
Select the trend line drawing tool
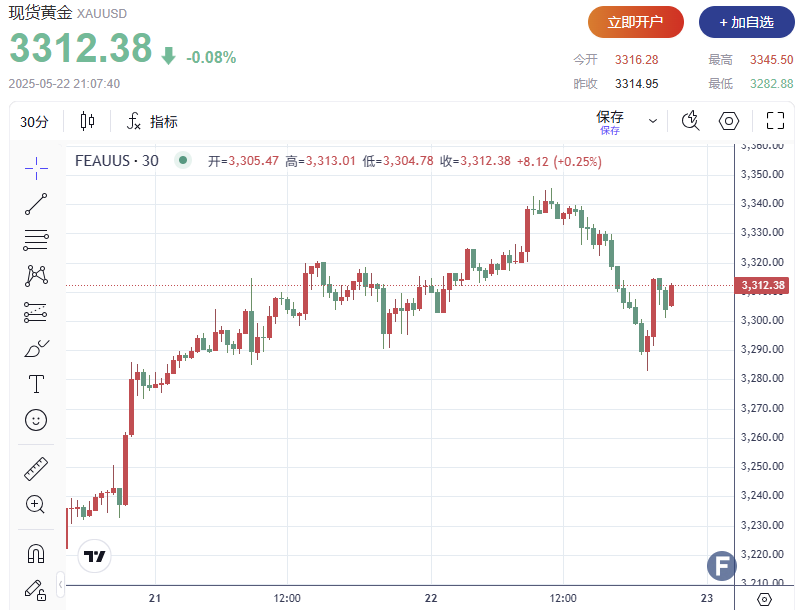[36, 204]
